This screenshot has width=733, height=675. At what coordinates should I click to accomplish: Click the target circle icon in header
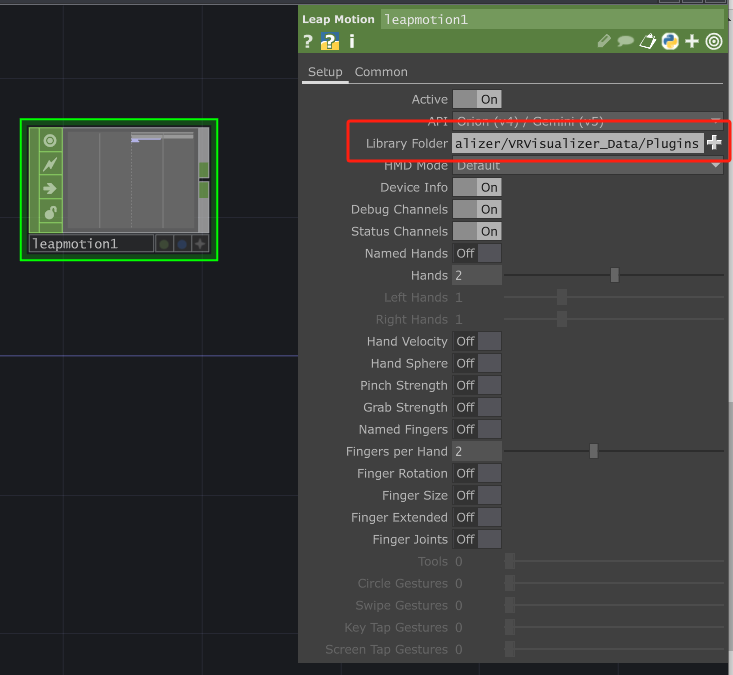(714, 41)
